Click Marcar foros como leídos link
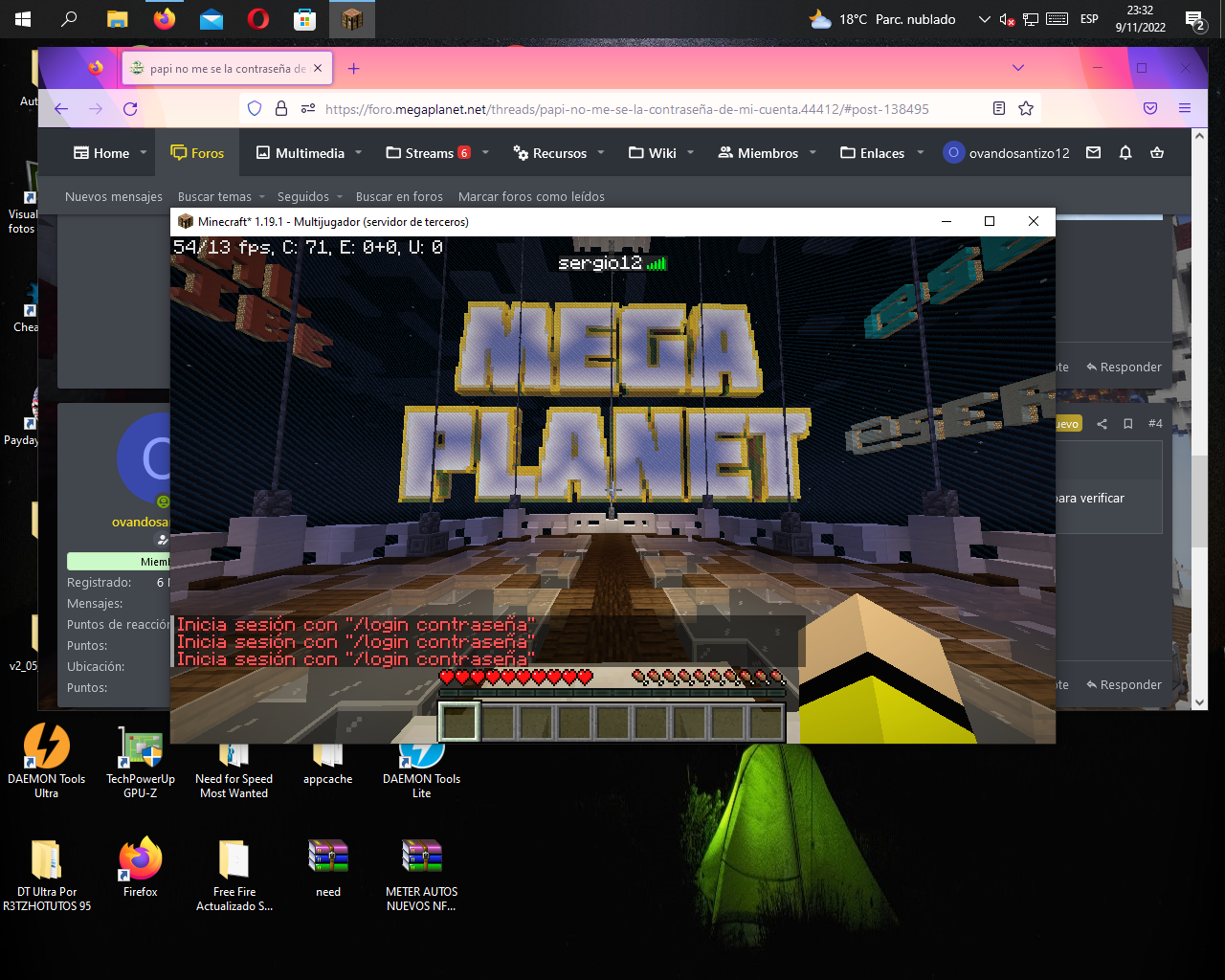Viewport: 1225px width, 980px height. [x=531, y=197]
